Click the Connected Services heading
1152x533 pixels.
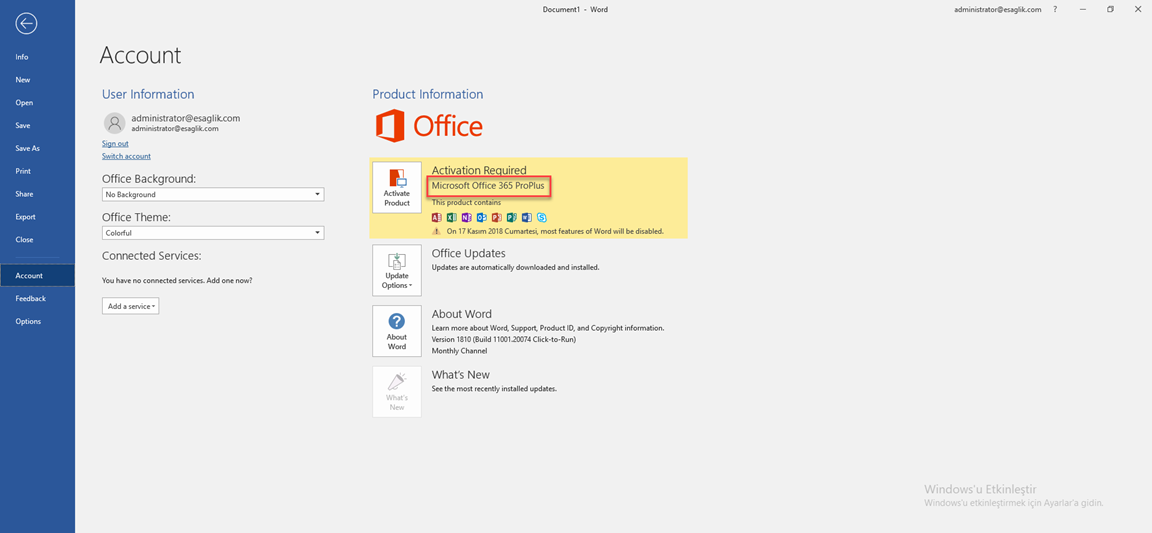[x=151, y=256]
